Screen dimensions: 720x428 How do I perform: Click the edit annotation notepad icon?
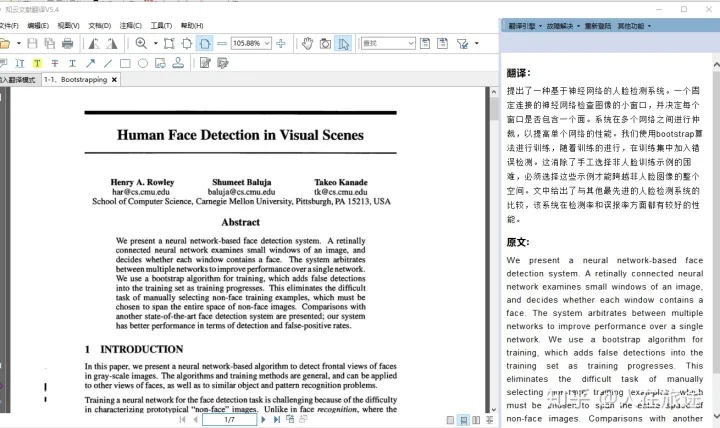point(205,63)
